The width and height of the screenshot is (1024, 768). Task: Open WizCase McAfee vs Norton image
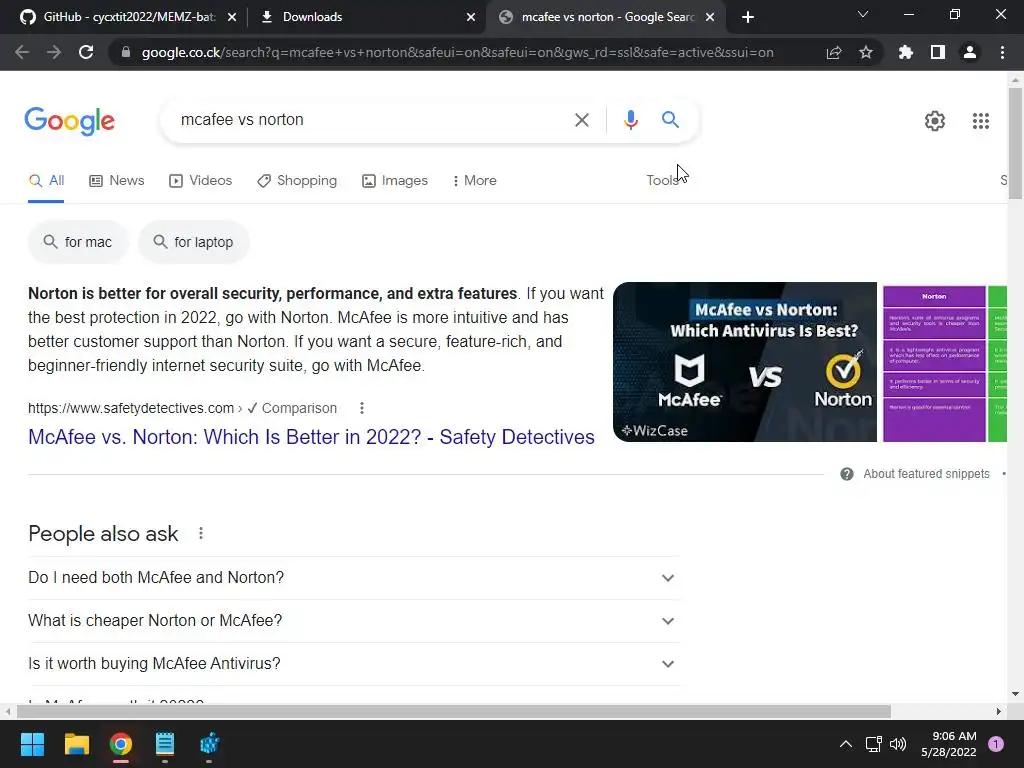point(744,362)
